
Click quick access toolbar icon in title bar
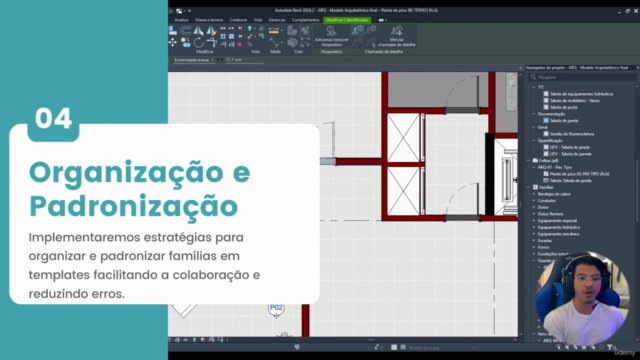179,11
